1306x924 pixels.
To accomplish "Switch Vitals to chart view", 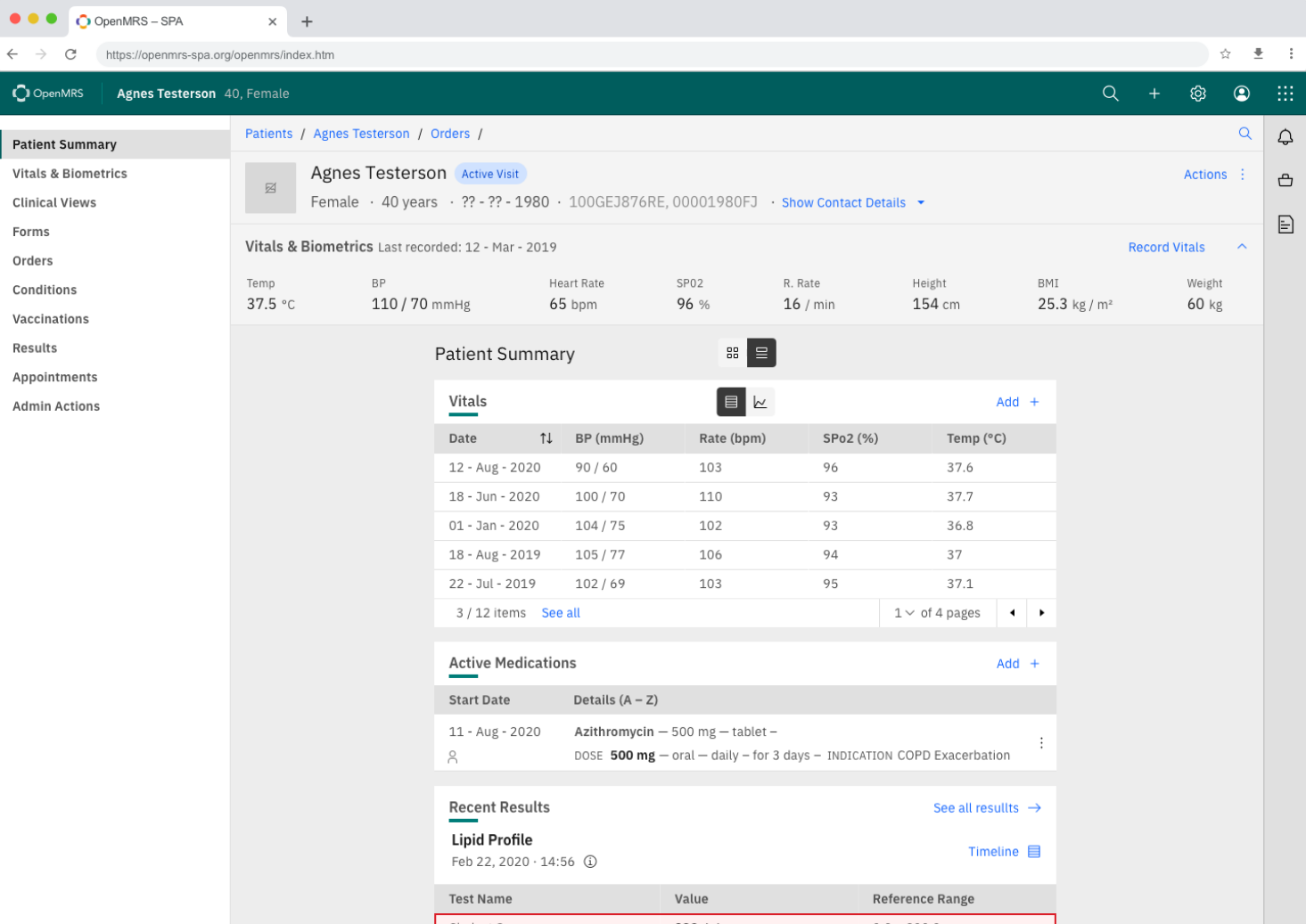I will click(760, 402).
